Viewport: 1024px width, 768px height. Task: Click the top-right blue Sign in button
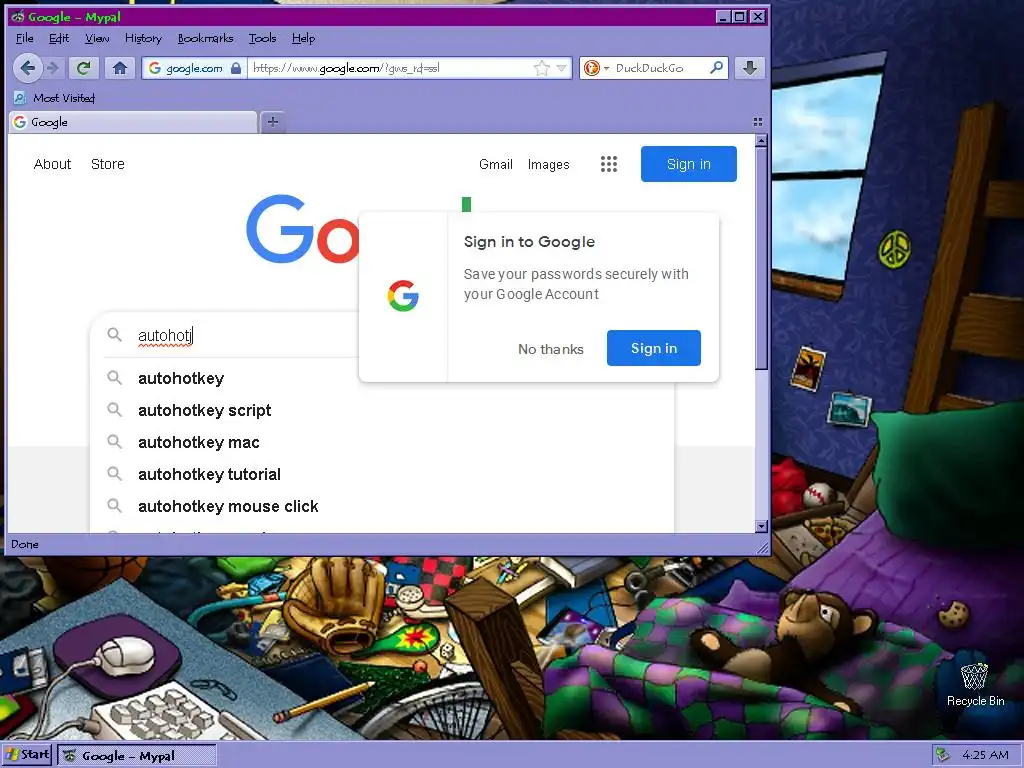[688, 164]
